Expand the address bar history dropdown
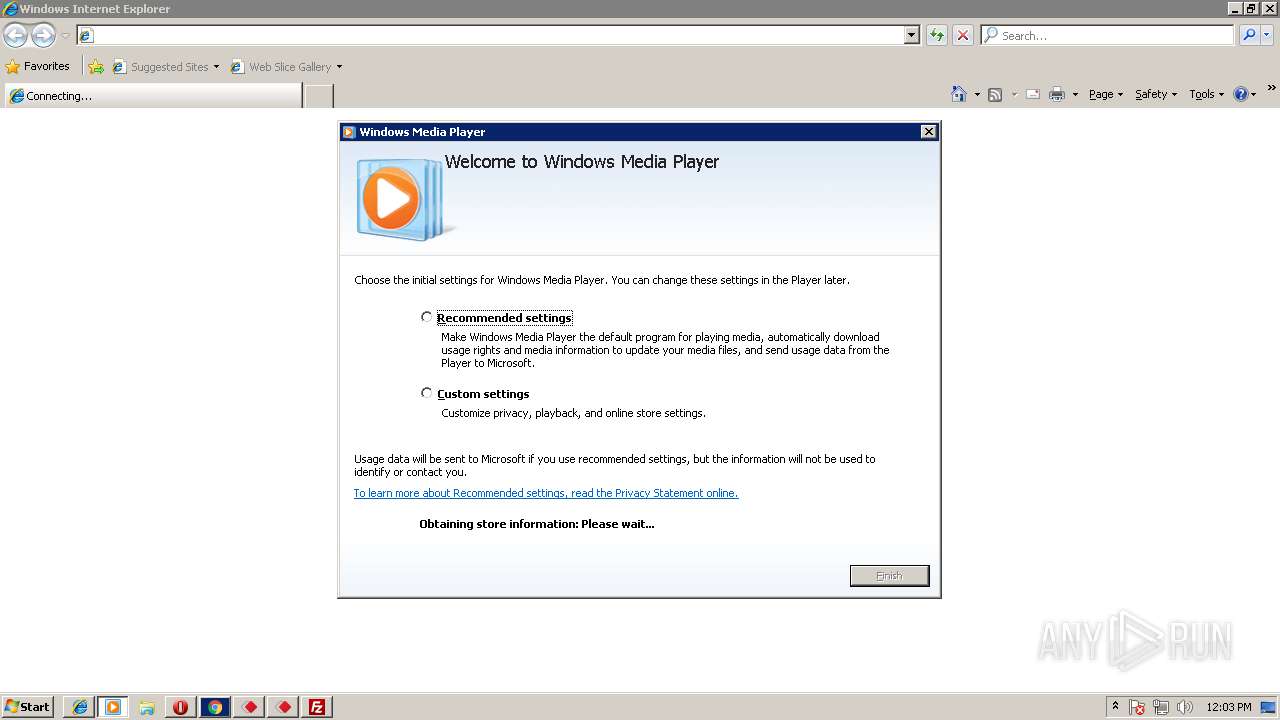Image resolution: width=1280 pixels, height=720 pixels. (x=911, y=35)
